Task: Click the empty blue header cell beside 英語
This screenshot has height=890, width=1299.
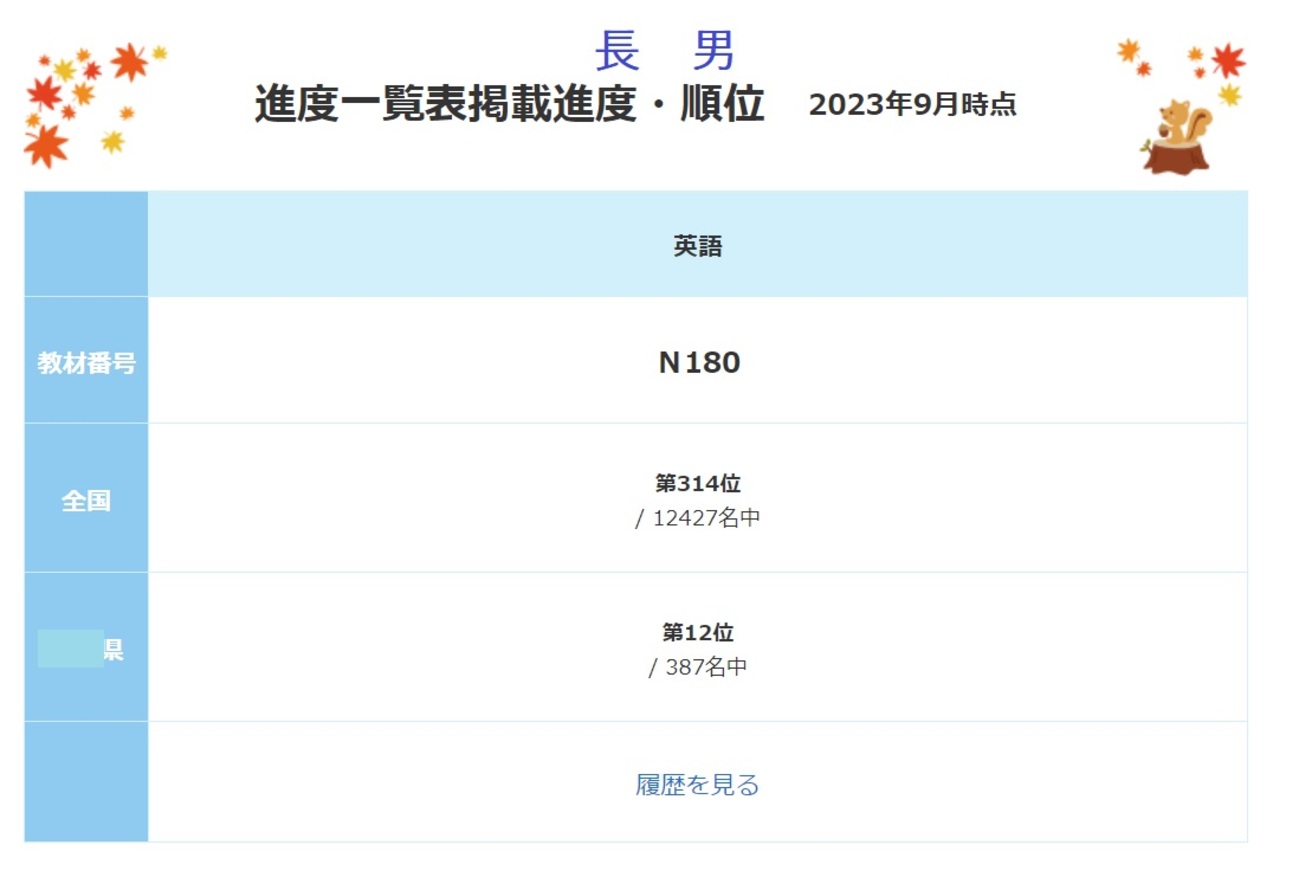Action: [86, 244]
